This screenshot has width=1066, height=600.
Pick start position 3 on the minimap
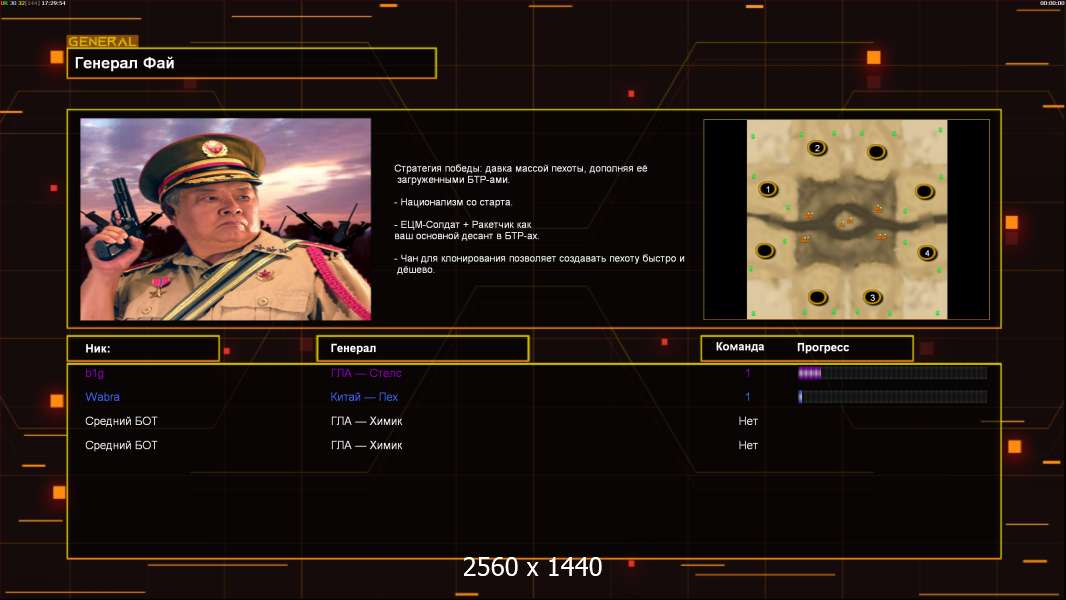pyautogui.click(x=872, y=297)
